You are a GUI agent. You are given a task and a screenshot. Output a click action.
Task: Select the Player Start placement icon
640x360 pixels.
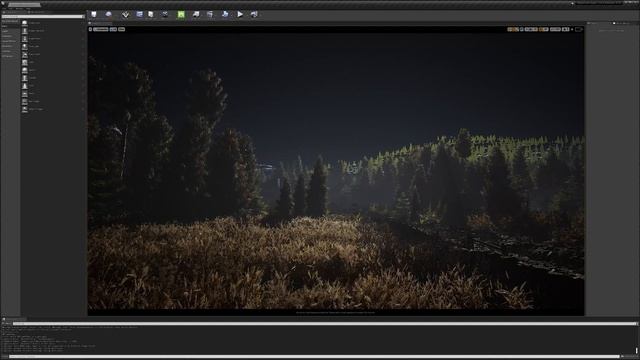point(25,54)
